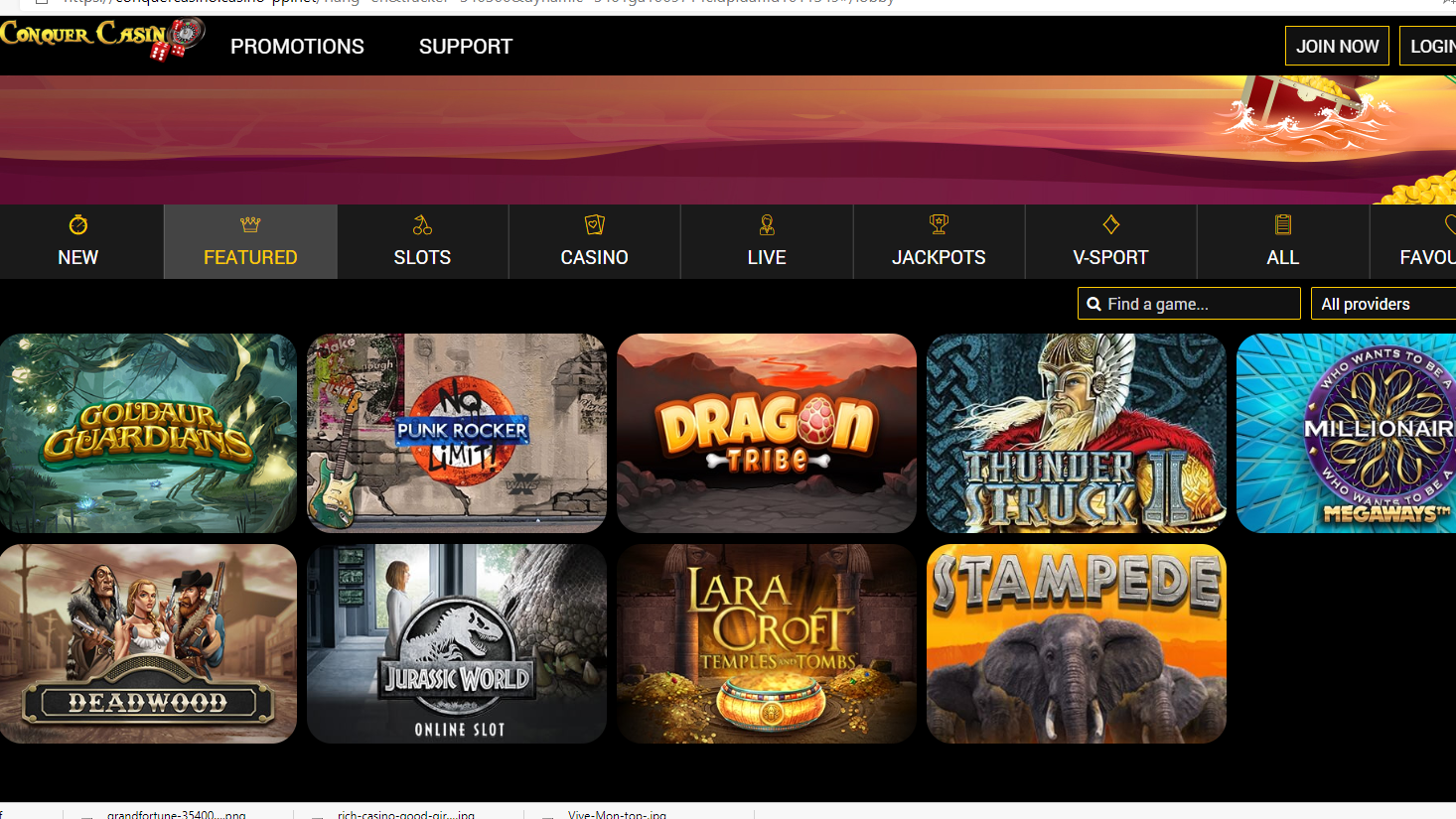Click the stopwatch icon above New
Viewport: 1456px width, 819px height.
(78, 225)
